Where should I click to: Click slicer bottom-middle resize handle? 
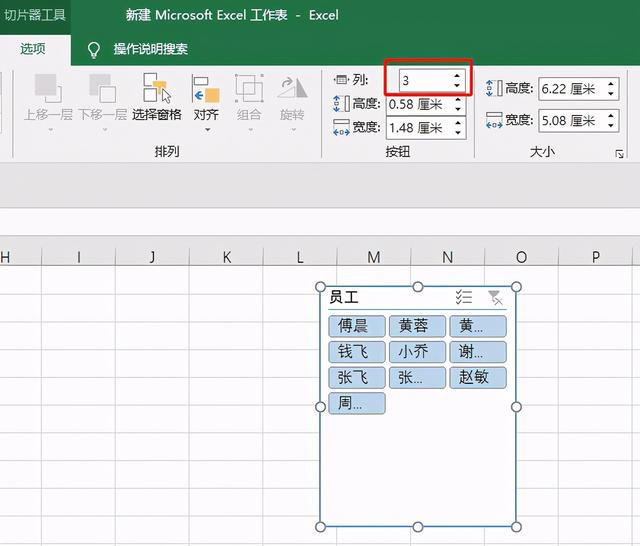tap(418, 527)
